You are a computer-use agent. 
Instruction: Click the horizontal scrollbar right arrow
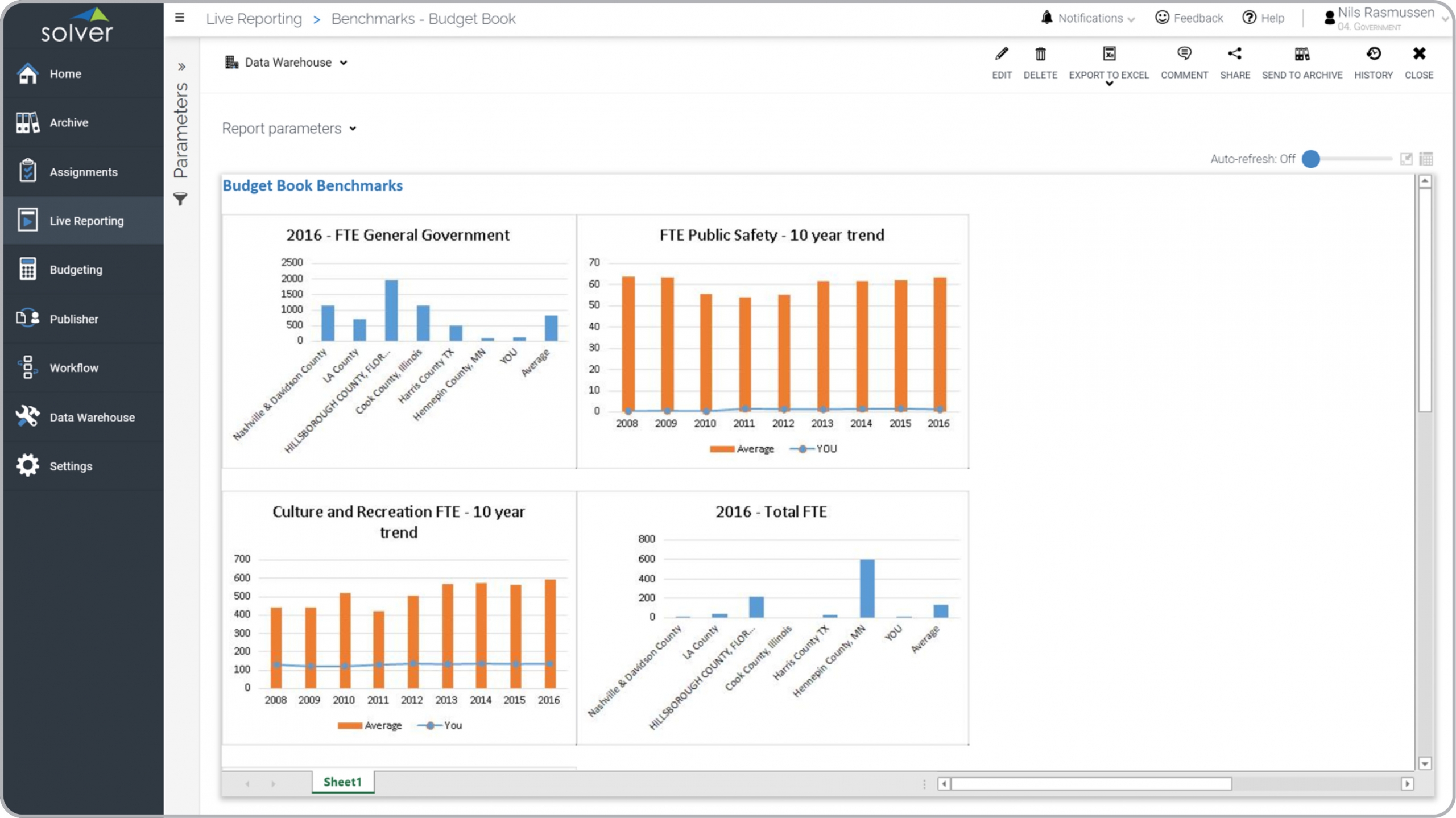click(x=1407, y=784)
